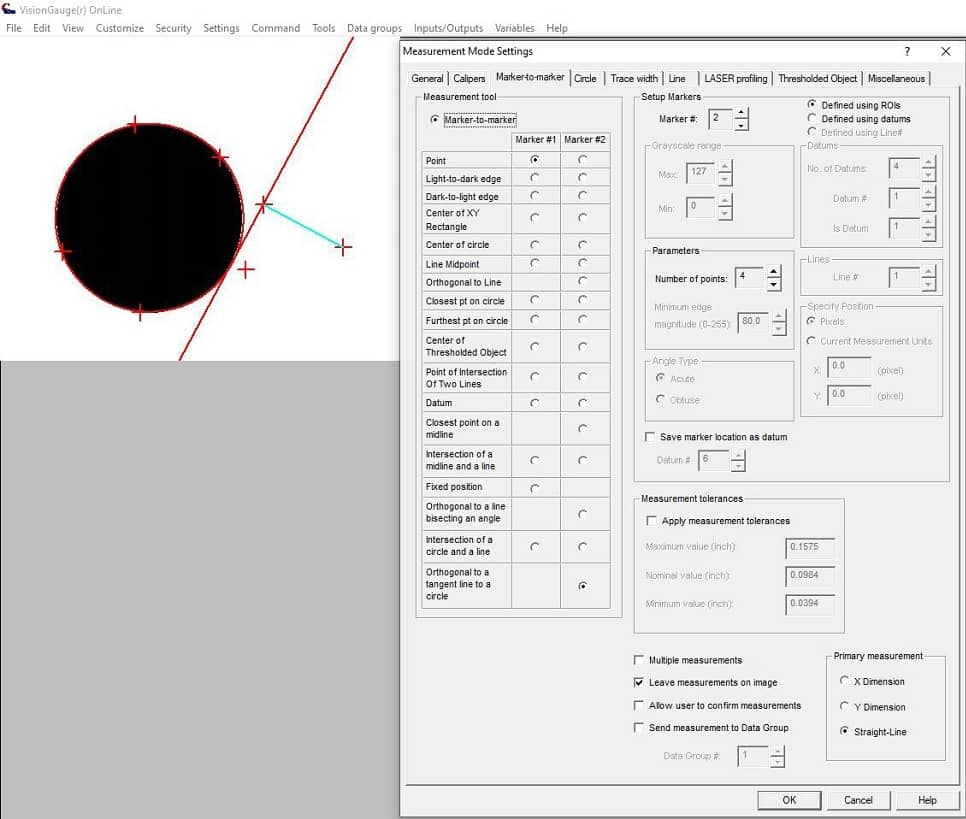The image size is (966, 819).
Task: Click the Maximum value (inch) field
Action: [810, 547]
